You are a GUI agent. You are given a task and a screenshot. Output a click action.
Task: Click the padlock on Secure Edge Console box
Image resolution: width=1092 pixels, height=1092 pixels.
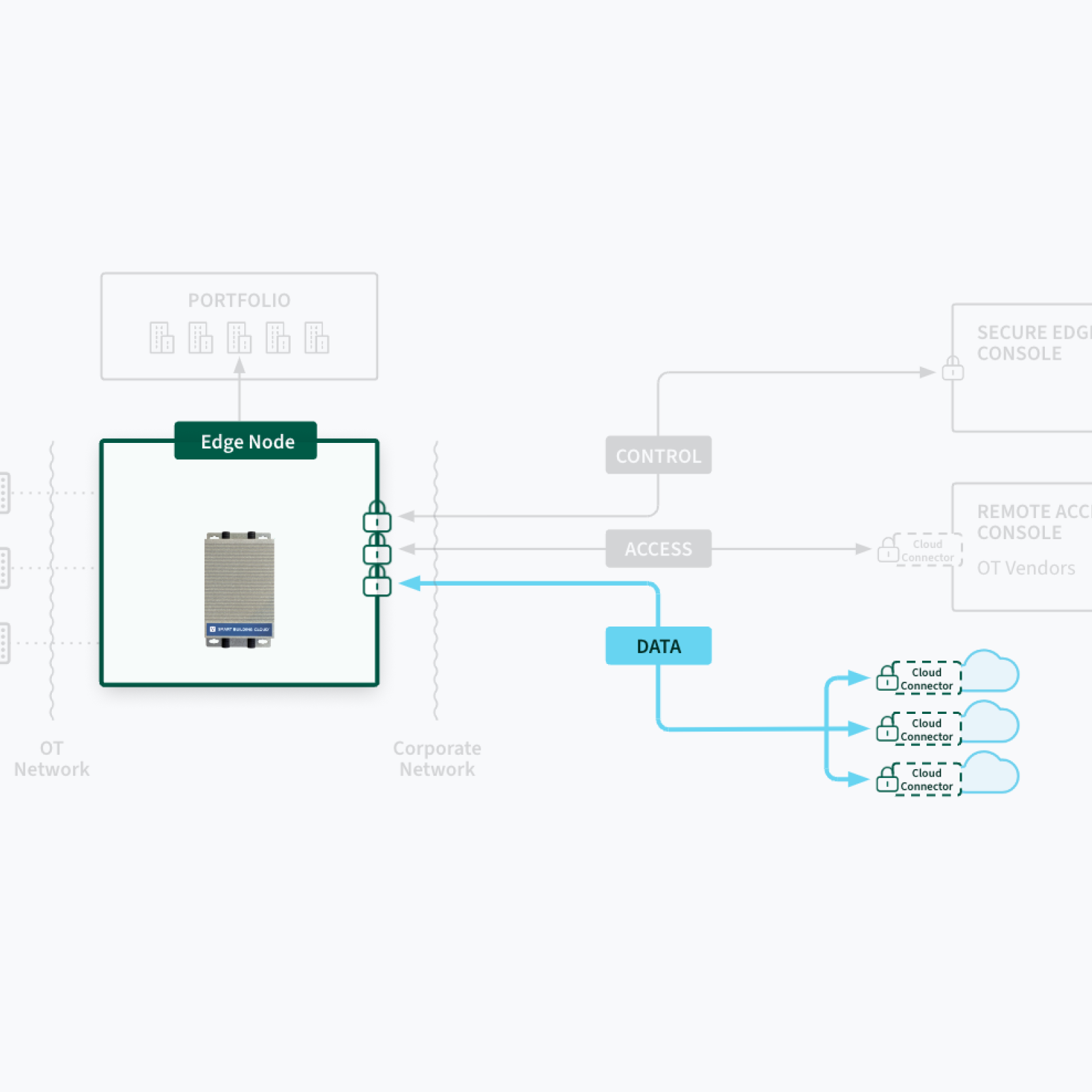(x=953, y=369)
